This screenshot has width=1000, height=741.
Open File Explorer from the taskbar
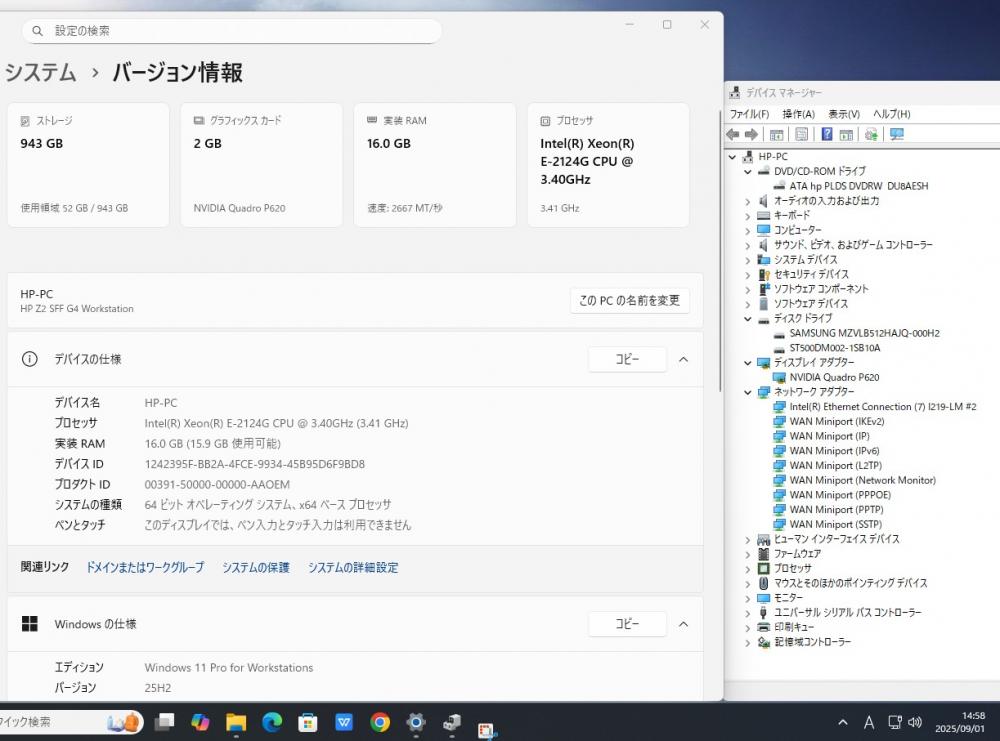(x=236, y=722)
